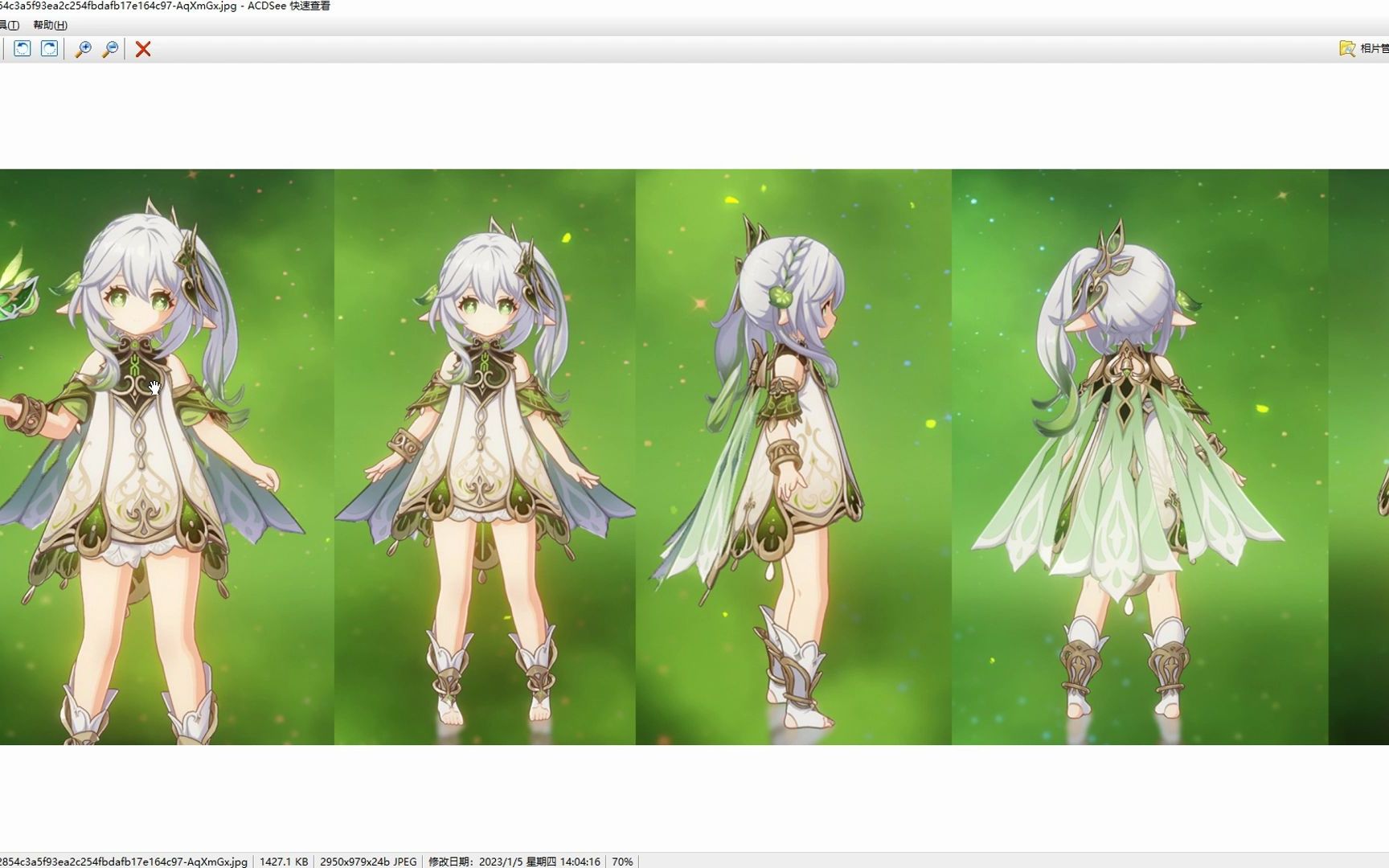Rotate the image counterclockwise
Image resolution: width=1389 pixels, height=868 pixels.
pos(22,49)
